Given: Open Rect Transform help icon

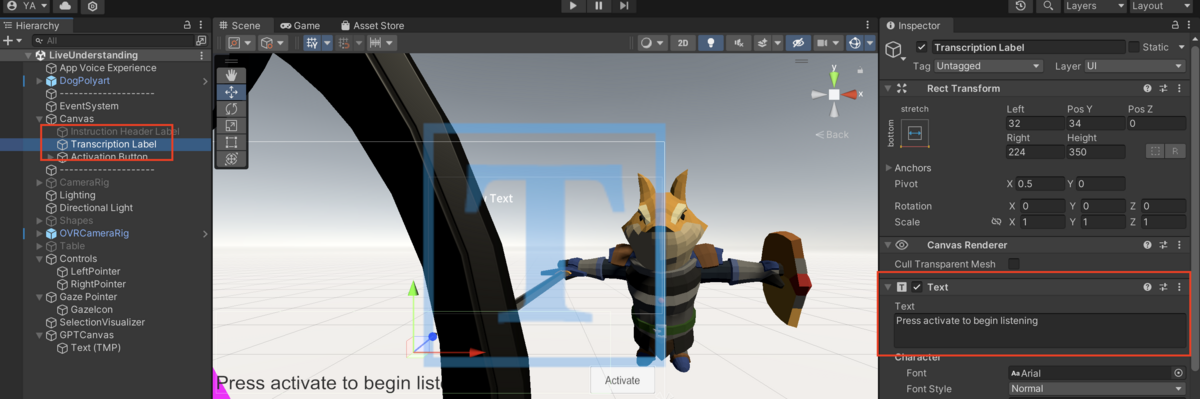Looking at the screenshot, I should 1147,88.
